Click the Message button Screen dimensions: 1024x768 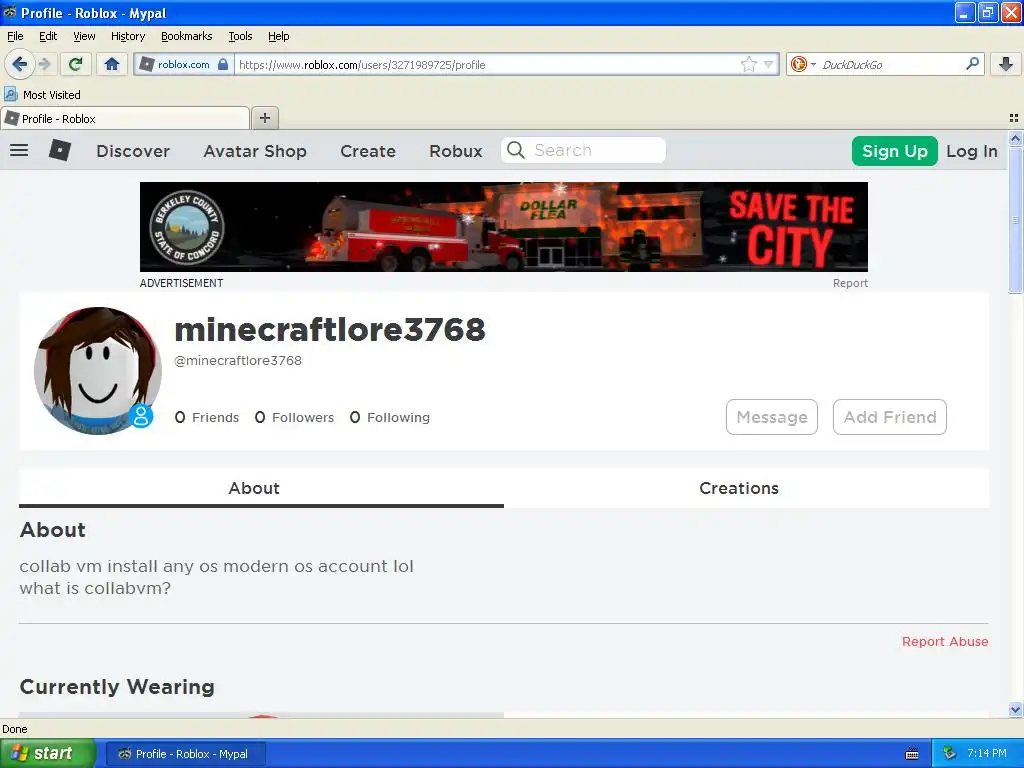(x=772, y=417)
